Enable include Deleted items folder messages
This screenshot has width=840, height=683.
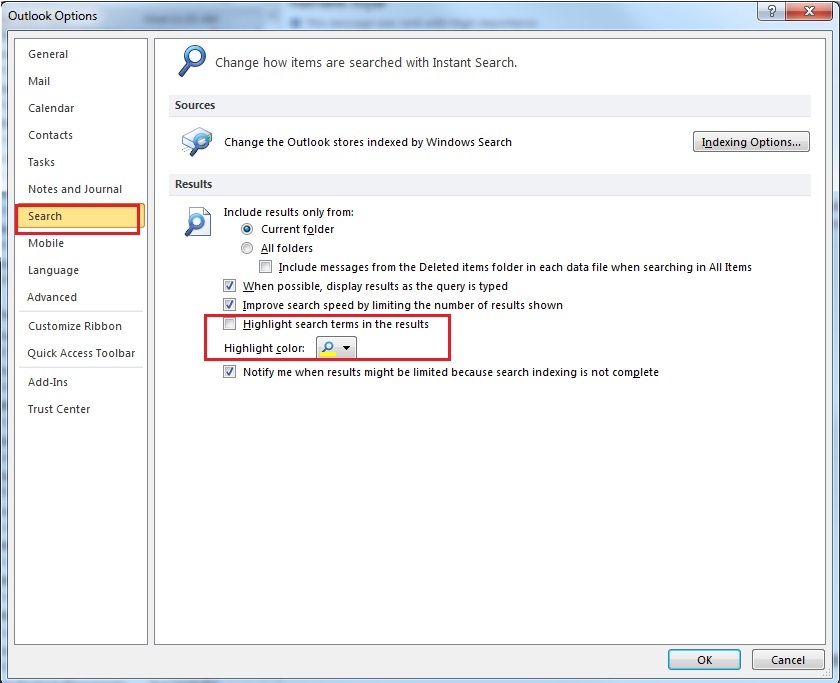265,267
